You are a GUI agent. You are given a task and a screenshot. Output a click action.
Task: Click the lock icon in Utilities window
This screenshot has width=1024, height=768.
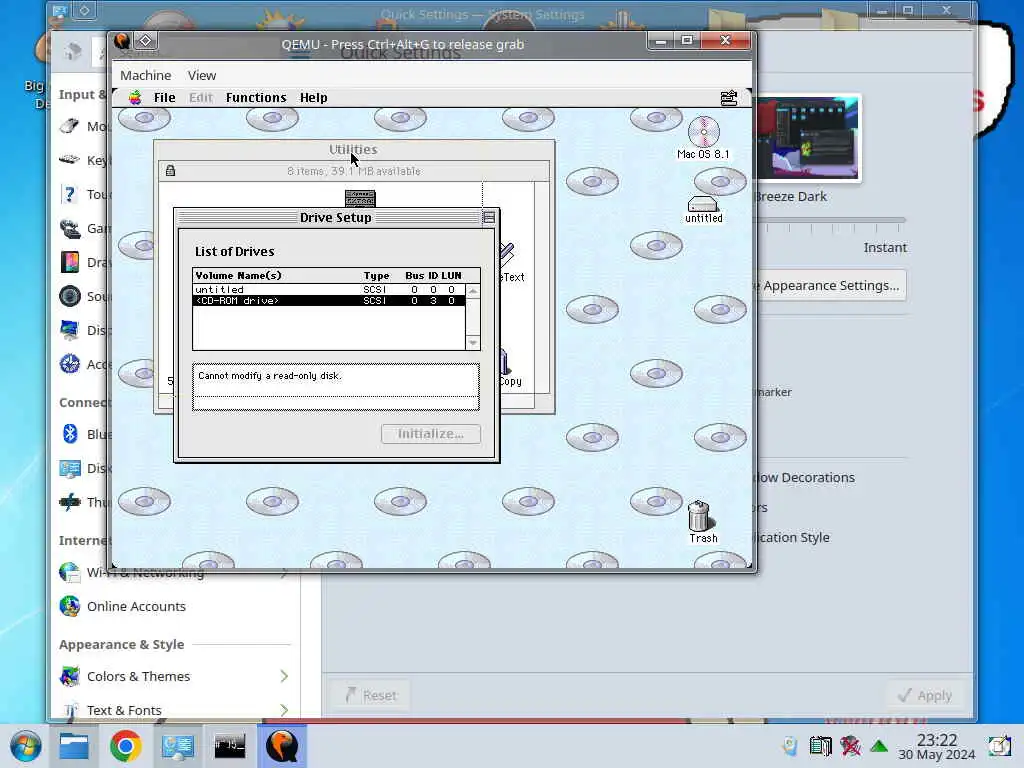pos(170,170)
